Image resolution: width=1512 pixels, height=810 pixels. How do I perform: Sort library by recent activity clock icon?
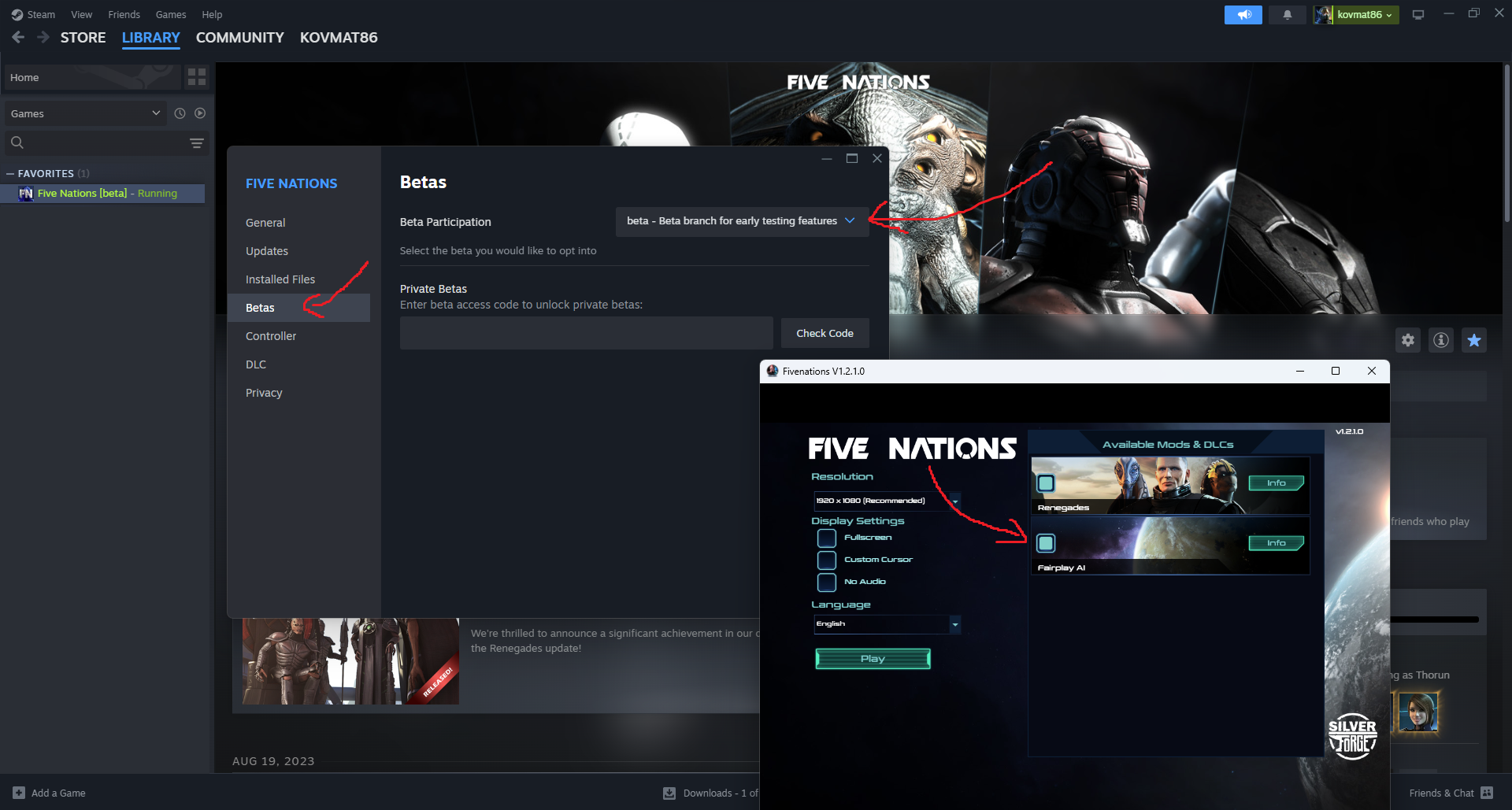pyautogui.click(x=180, y=113)
